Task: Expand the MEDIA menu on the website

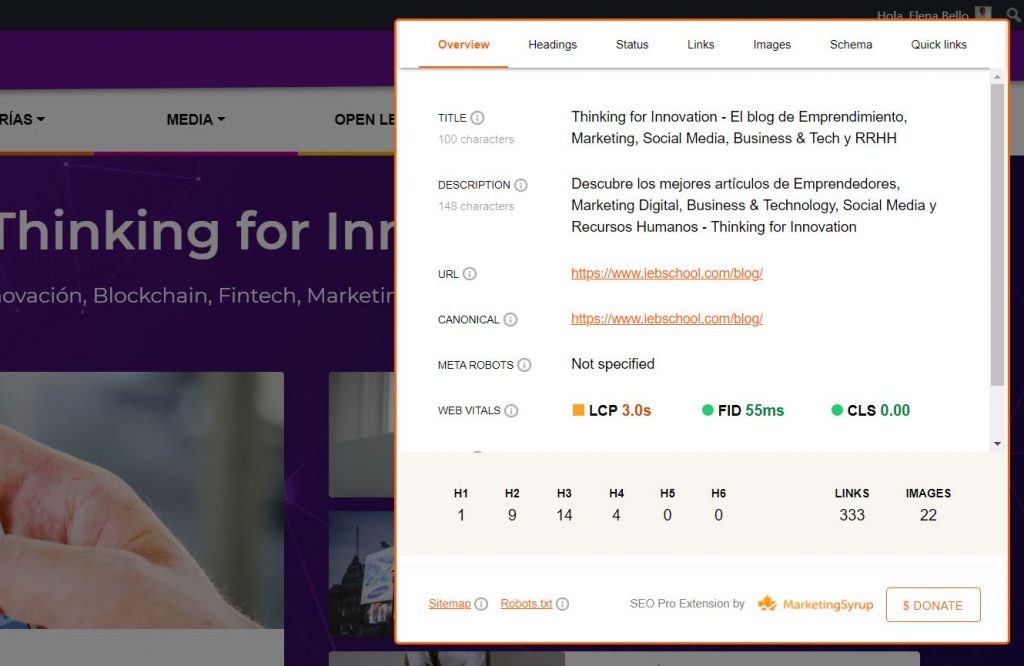Action: 195,119
